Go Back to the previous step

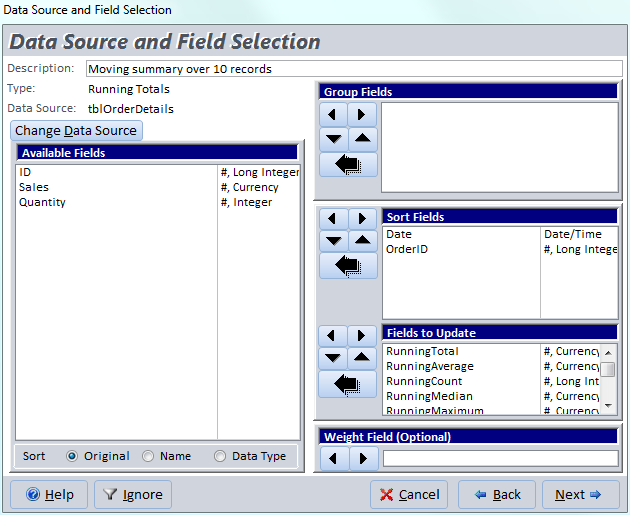pyautogui.click(x=497, y=495)
